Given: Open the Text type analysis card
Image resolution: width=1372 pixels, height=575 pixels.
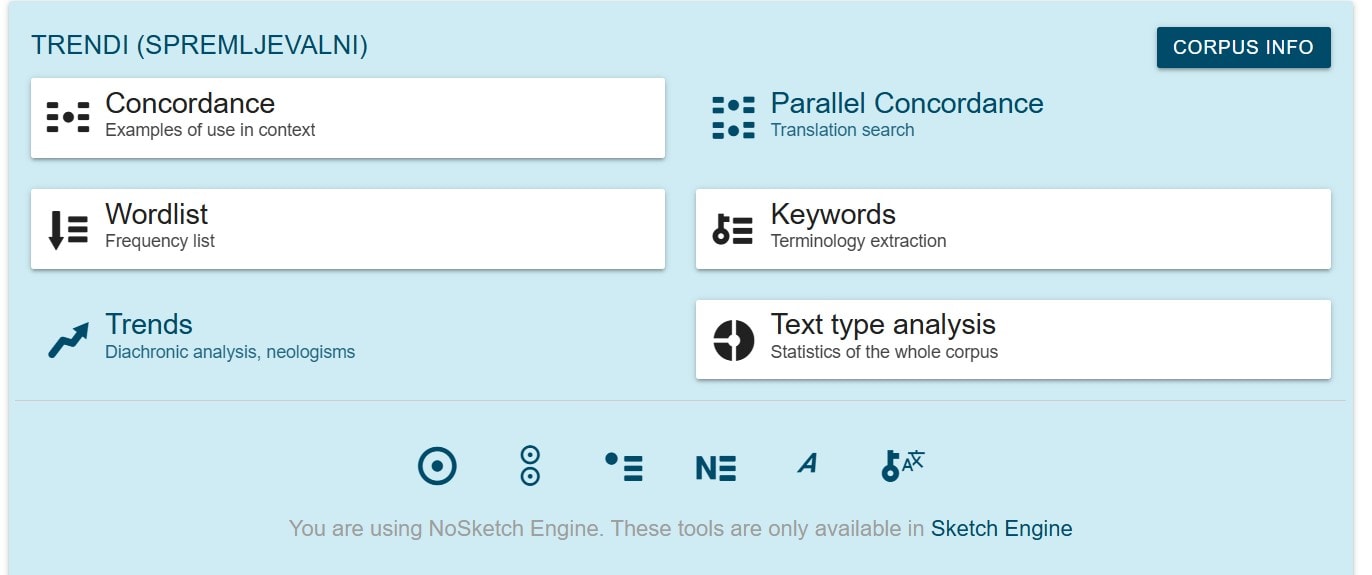Looking at the screenshot, I should [1013, 339].
